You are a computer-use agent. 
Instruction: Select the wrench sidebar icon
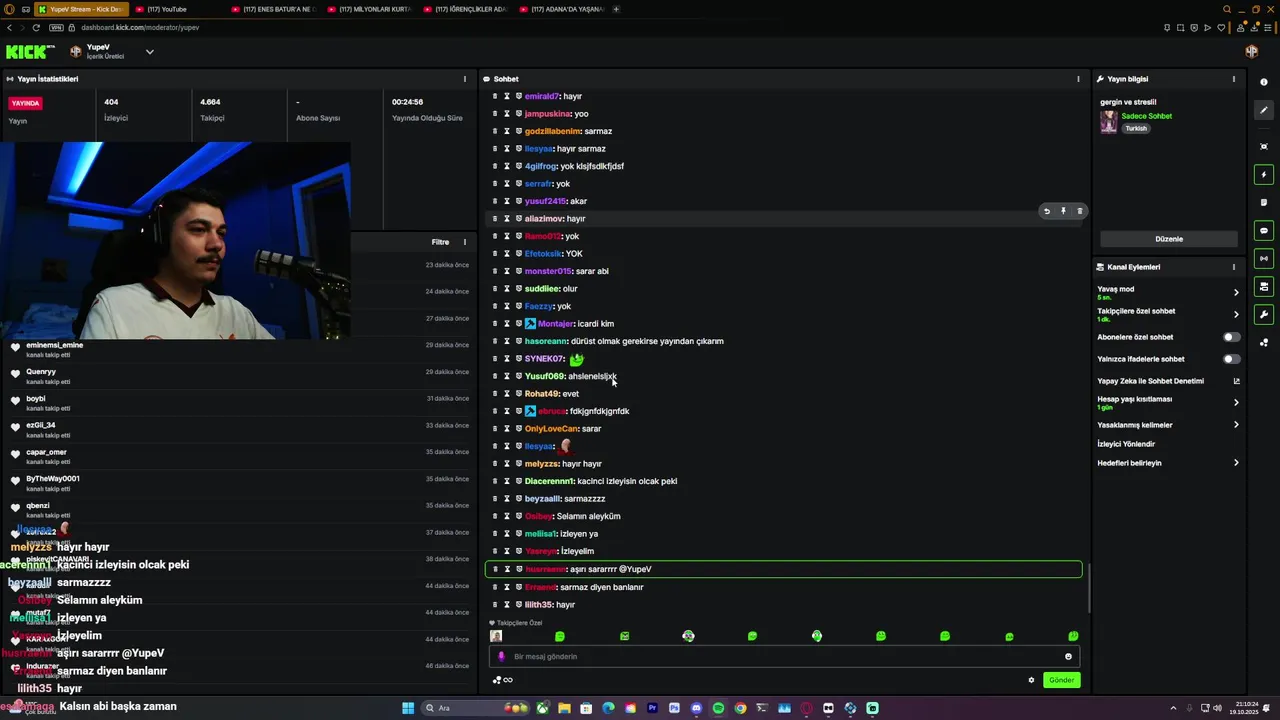tap(1264, 315)
